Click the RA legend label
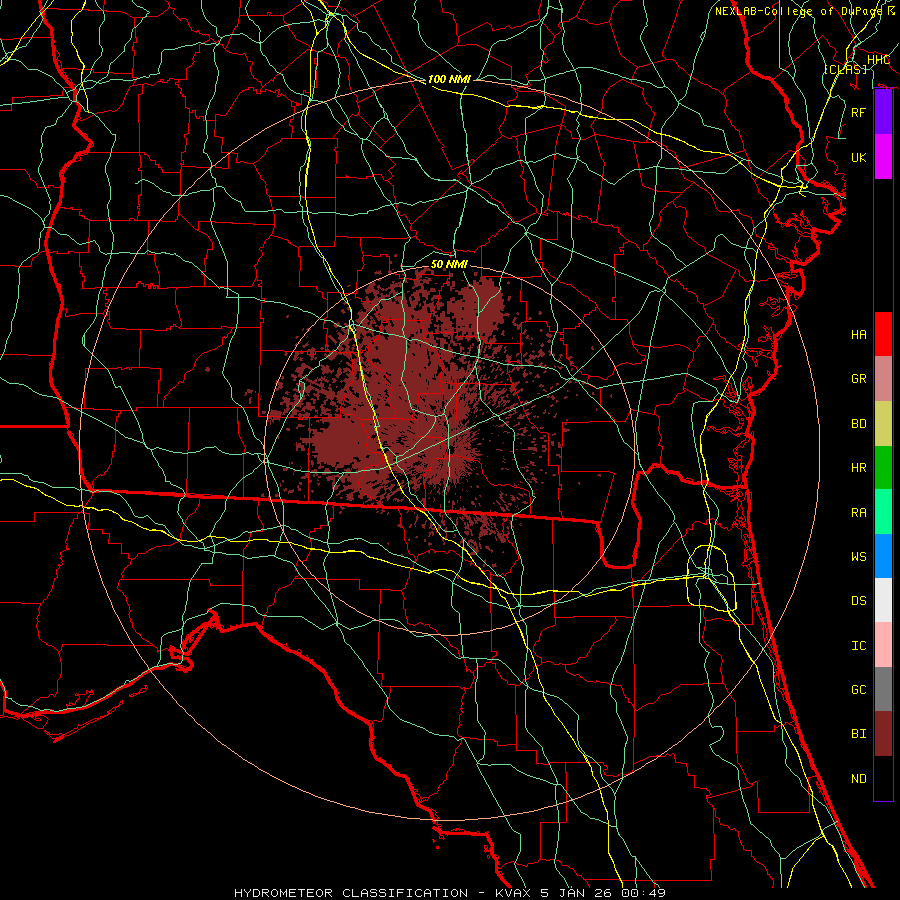Viewport: 900px width, 900px height. (x=859, y=513)
